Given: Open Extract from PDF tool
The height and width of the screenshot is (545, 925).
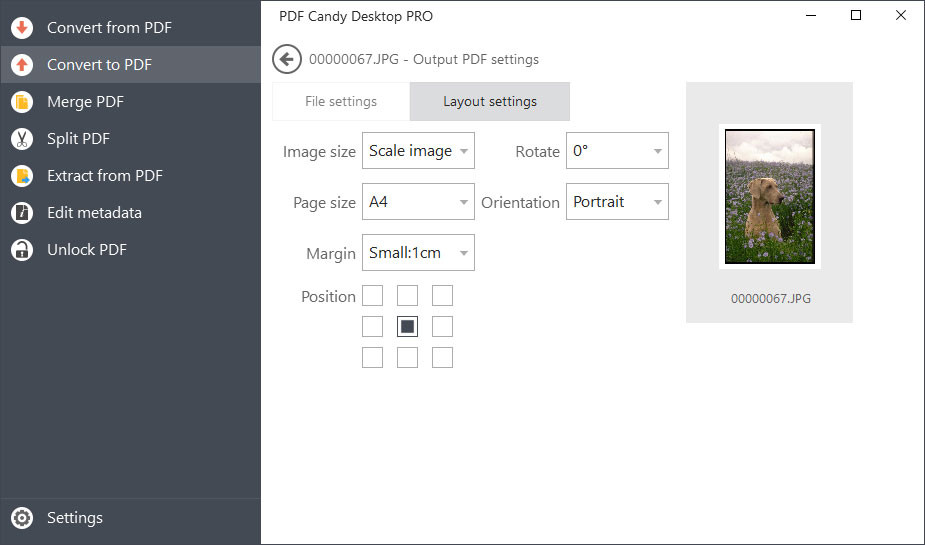Looking at the screenshot, I should (130, 176).
